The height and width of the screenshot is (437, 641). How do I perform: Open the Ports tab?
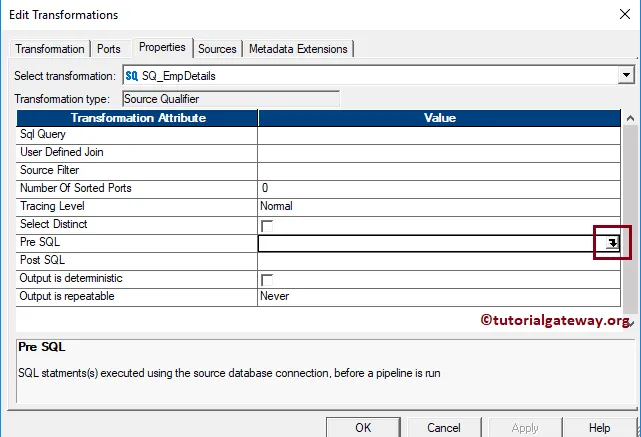point(109,49)
